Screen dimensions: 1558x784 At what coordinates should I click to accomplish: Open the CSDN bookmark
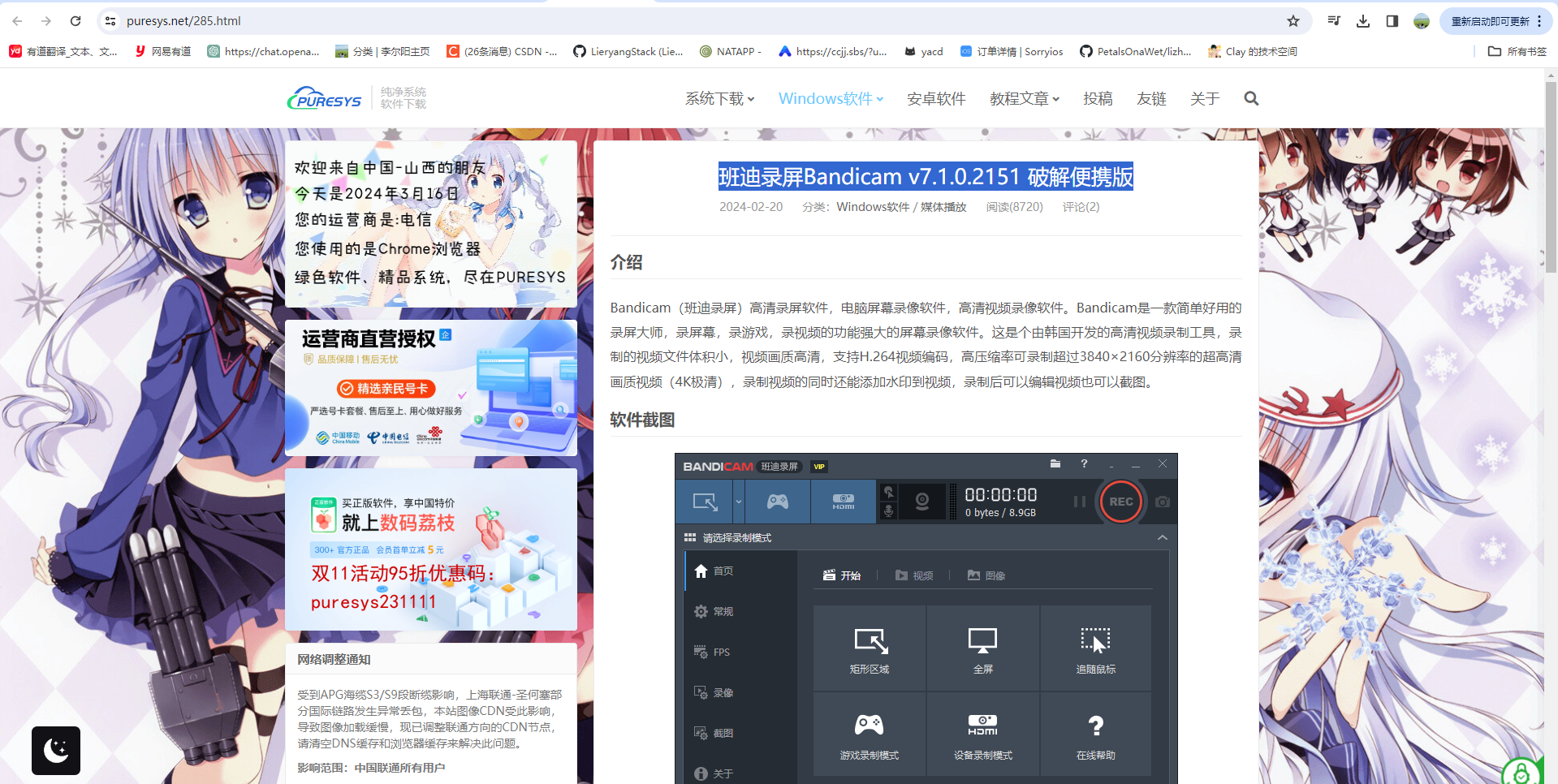coord(502,51)
